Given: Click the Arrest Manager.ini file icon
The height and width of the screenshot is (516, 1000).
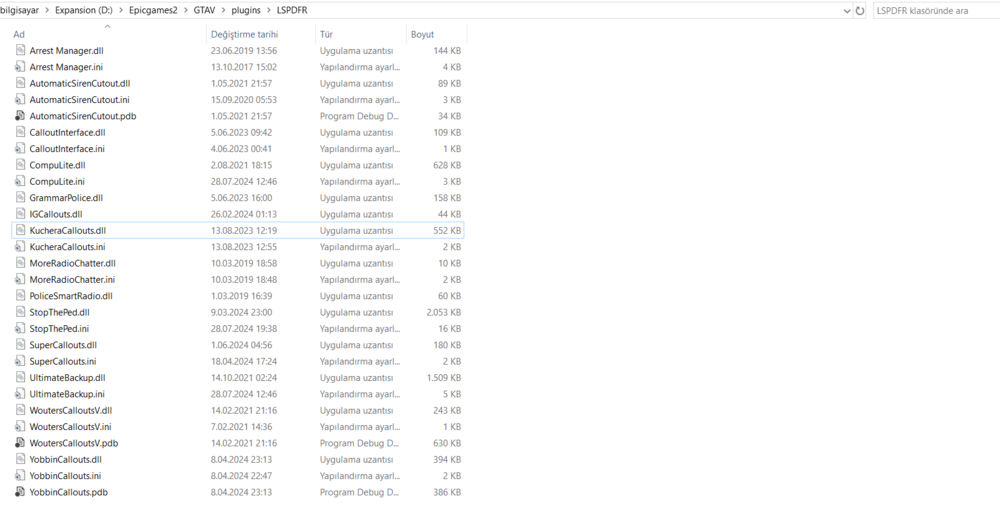Looking at the screenshot, I should tap(20, 67).
